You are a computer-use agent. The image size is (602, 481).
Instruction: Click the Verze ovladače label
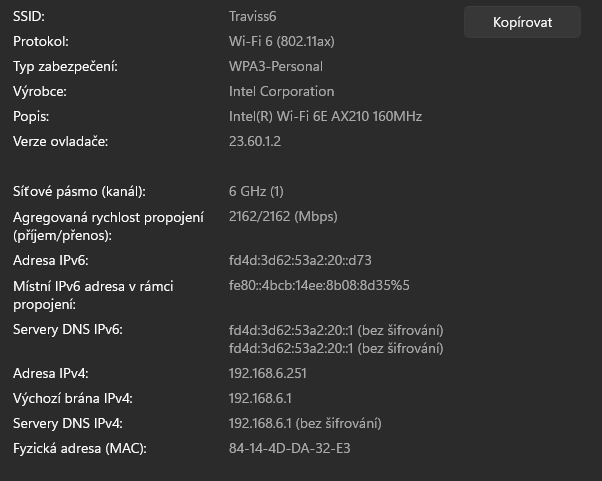60,141
